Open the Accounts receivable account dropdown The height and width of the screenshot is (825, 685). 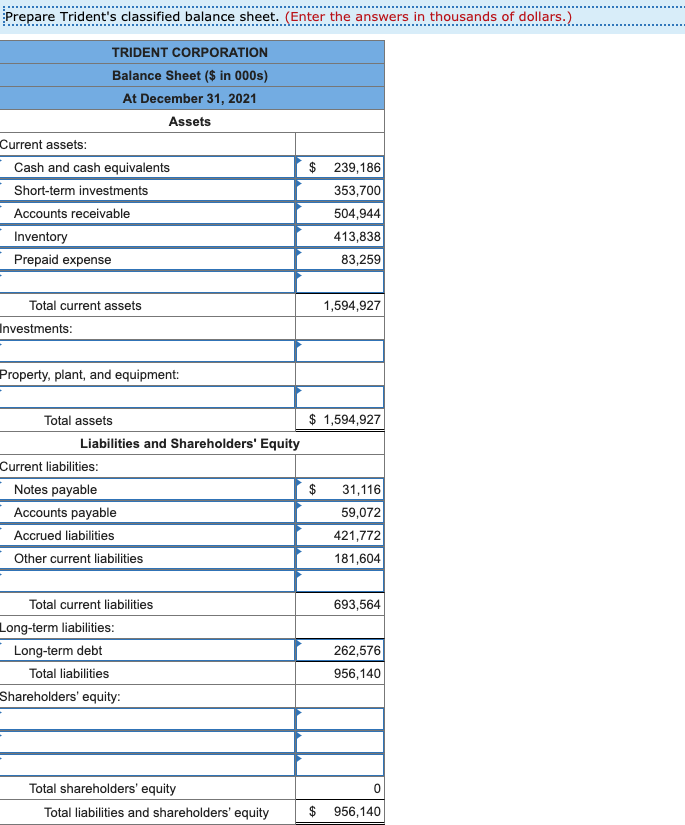click(x=147, y=214)
